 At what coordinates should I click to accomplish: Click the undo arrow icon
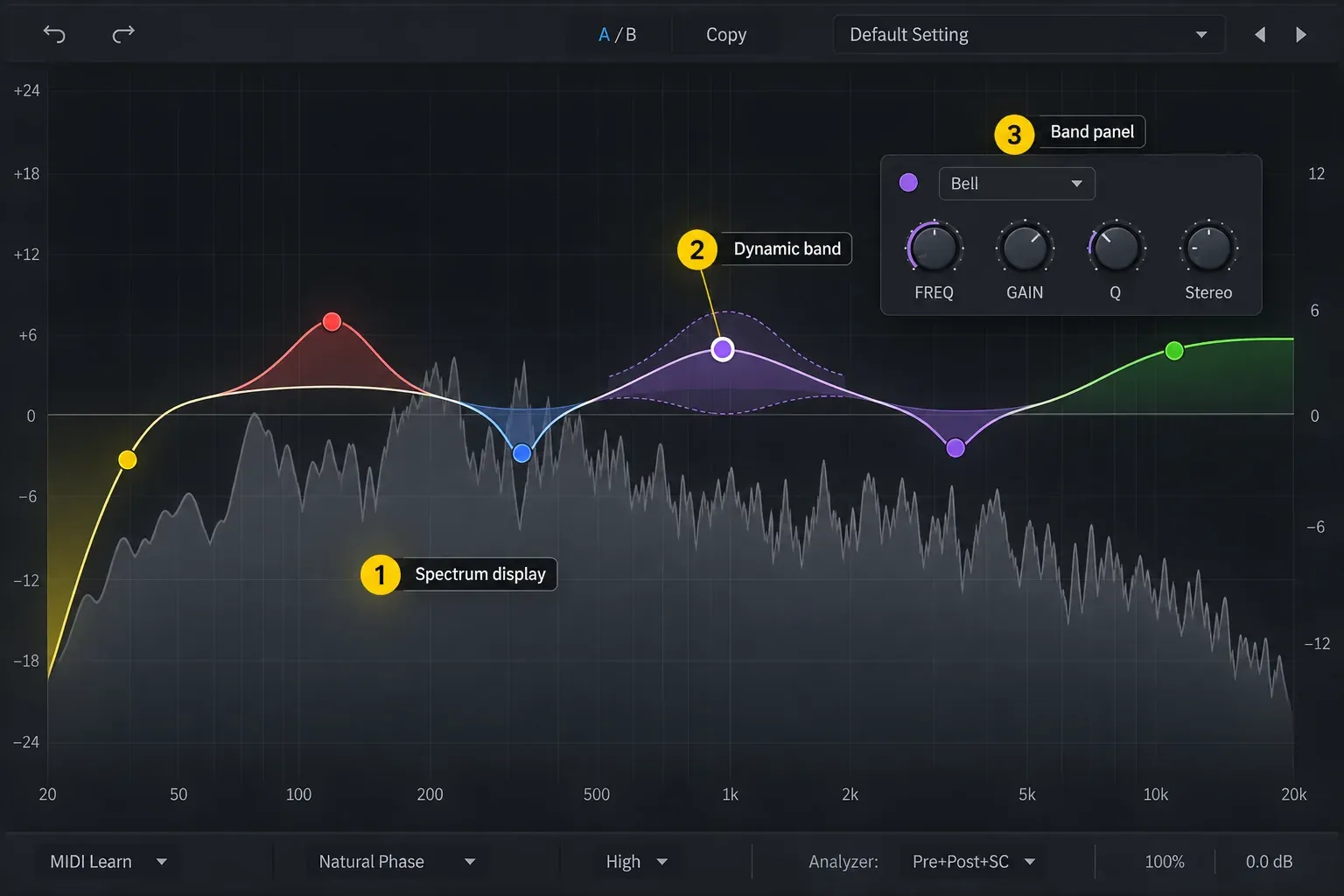point(54,34)
